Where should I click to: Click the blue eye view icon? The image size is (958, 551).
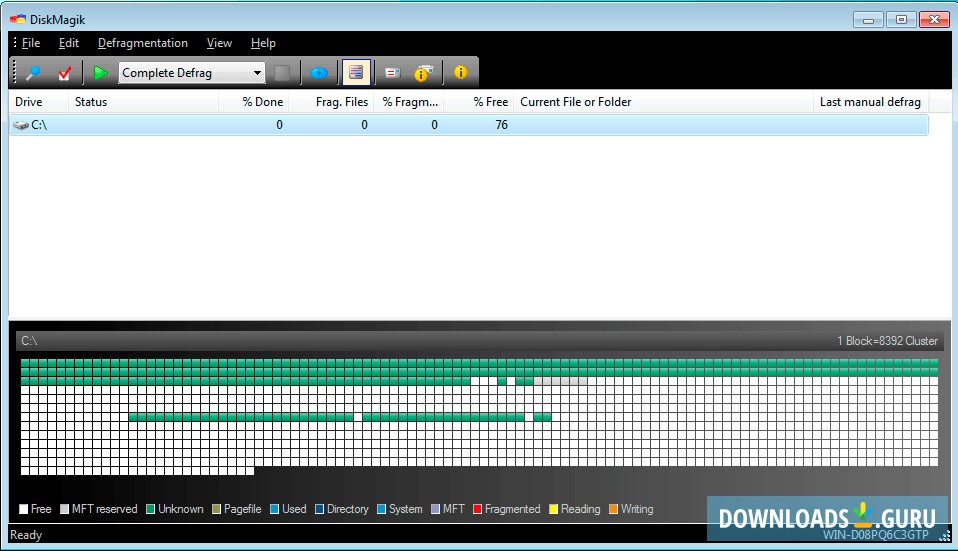(319, 73)
